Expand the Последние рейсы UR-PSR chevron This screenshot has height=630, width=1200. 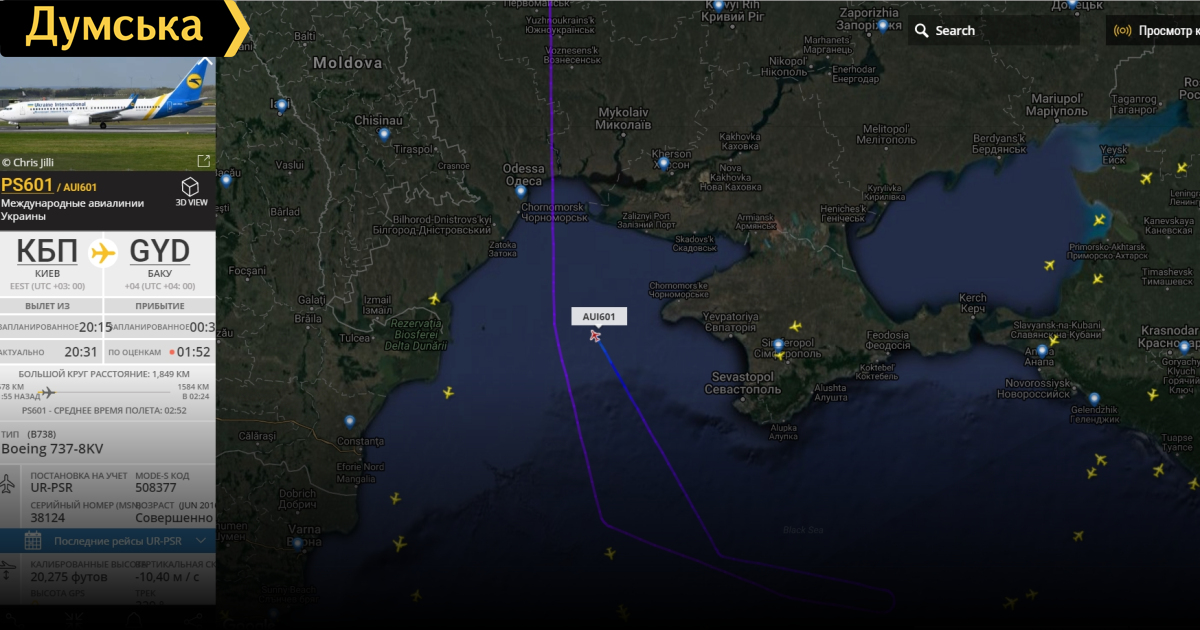click(201, 541)
